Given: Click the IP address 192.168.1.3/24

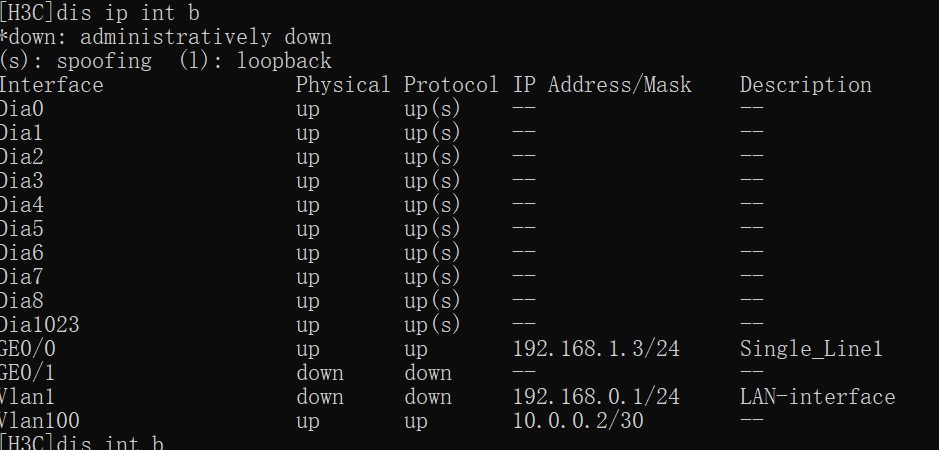Looking at the screenshot, I should 596,349.
